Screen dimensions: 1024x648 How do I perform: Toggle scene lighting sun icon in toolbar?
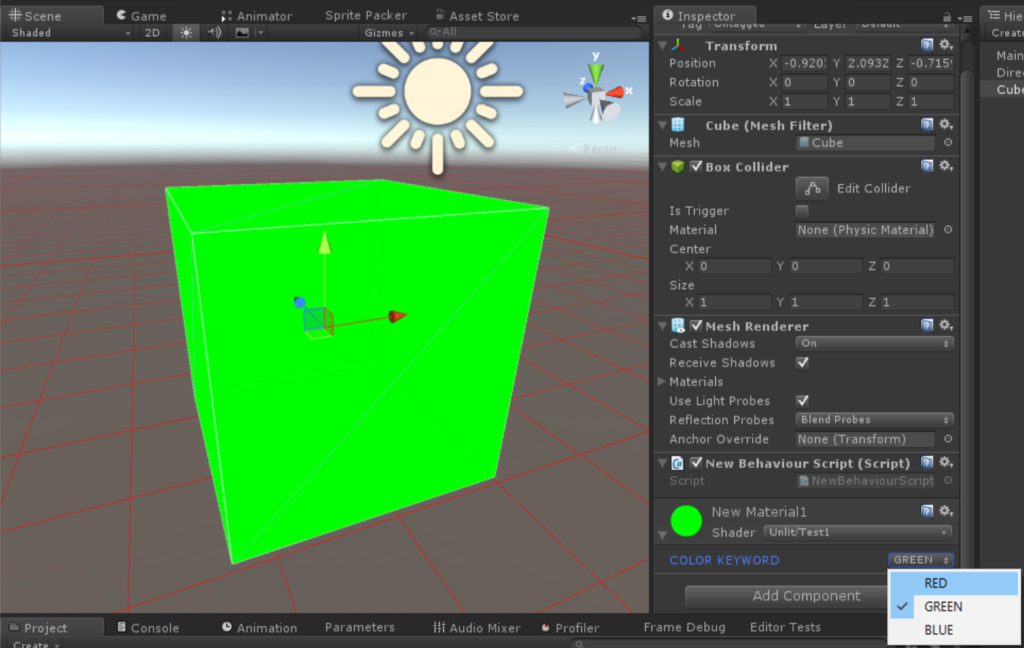pos(186,33)
